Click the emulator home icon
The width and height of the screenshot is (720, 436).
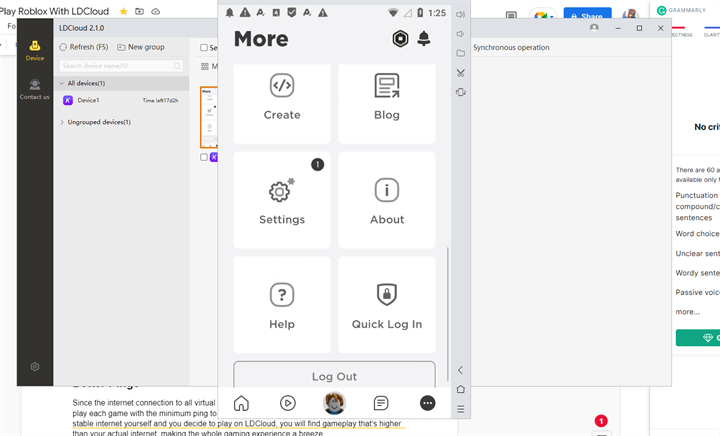point(461,389)
